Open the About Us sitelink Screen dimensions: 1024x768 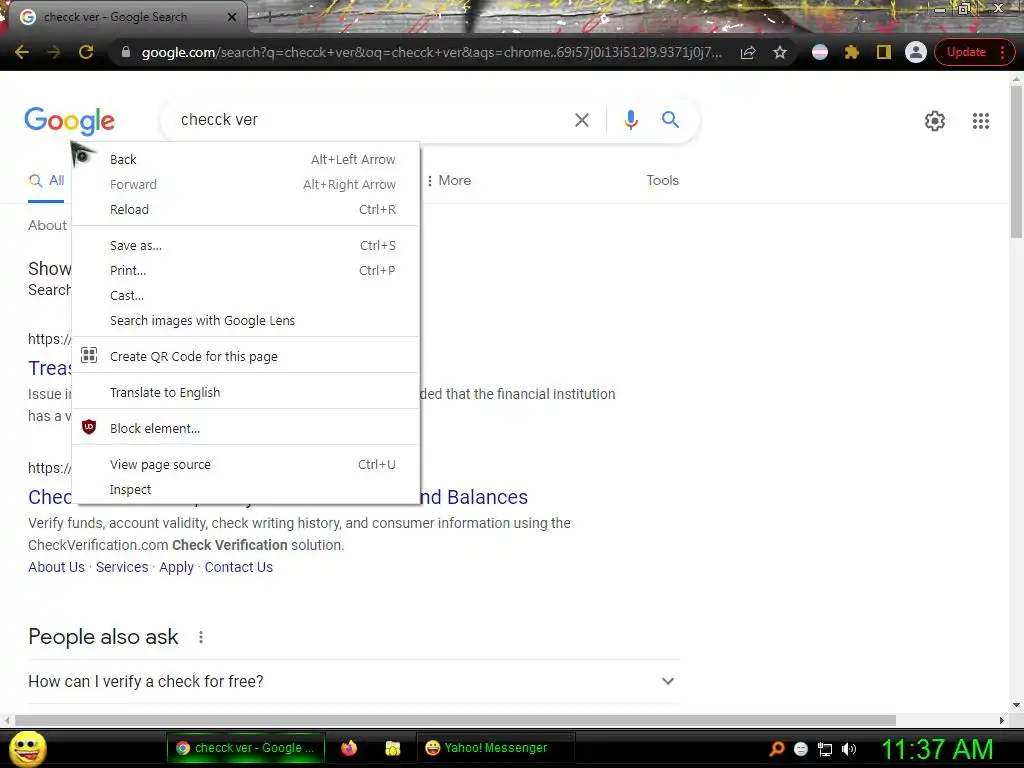pos(56,567)
